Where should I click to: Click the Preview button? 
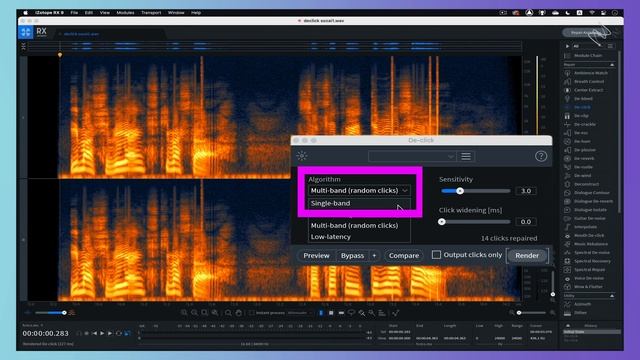316,256
